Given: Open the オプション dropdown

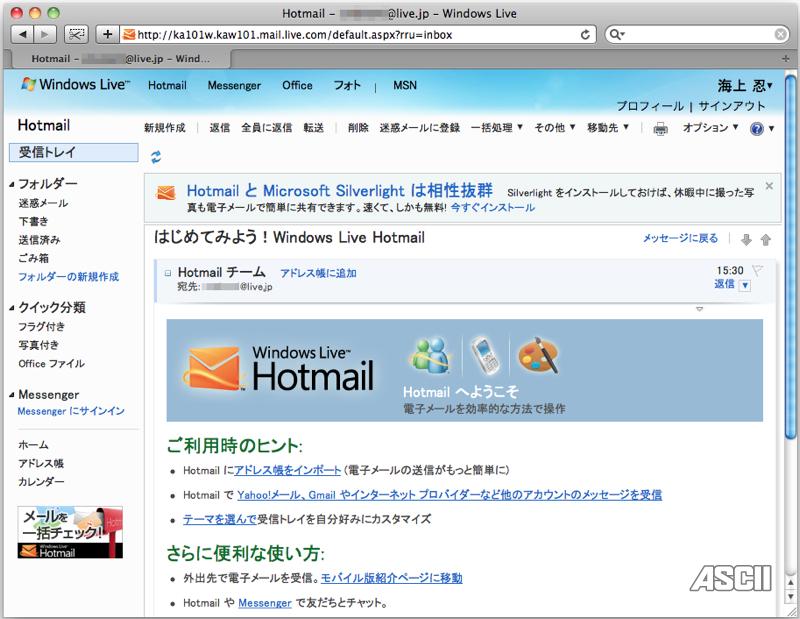Looking at the screenshot, I should 711,128.
